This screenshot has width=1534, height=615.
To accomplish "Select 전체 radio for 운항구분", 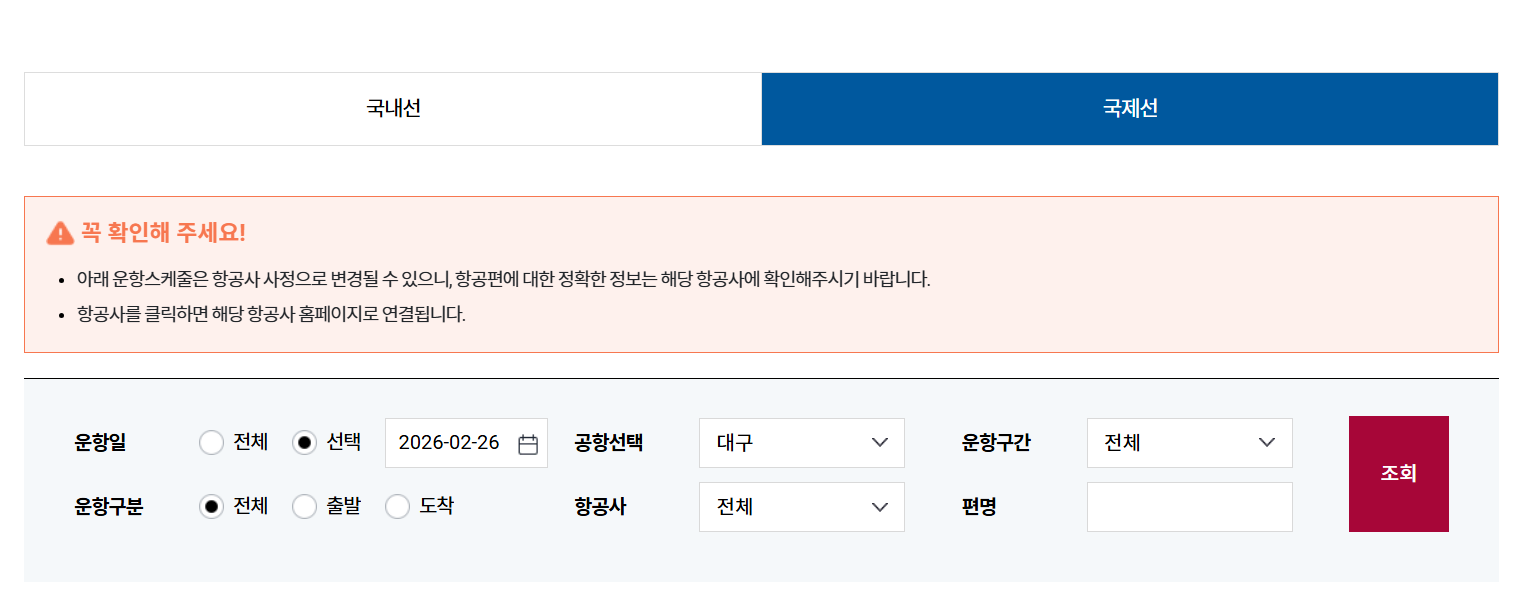I will (x=211, y=507).
